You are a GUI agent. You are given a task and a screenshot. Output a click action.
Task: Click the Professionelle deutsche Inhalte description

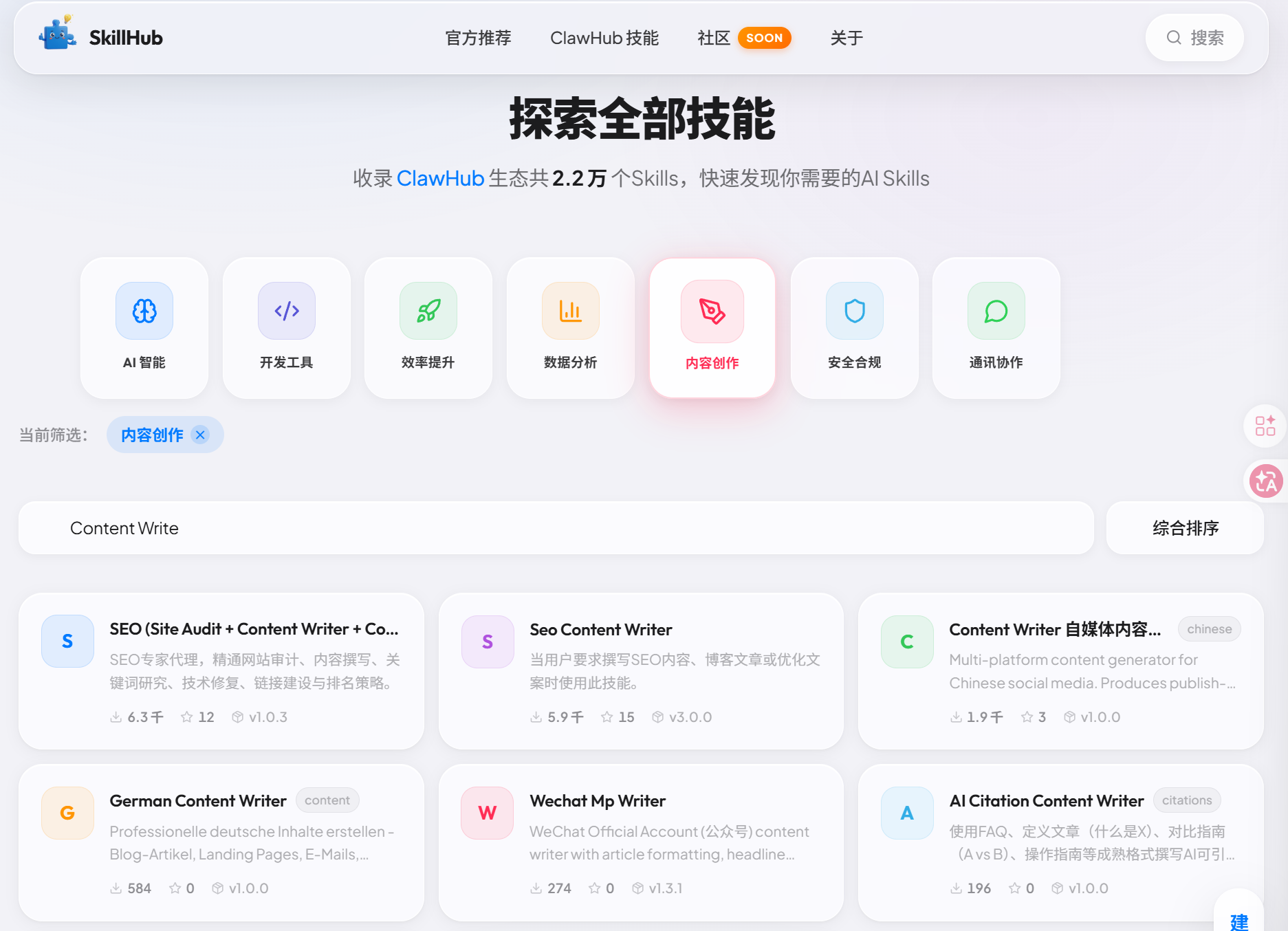click(x=252, y=843)
